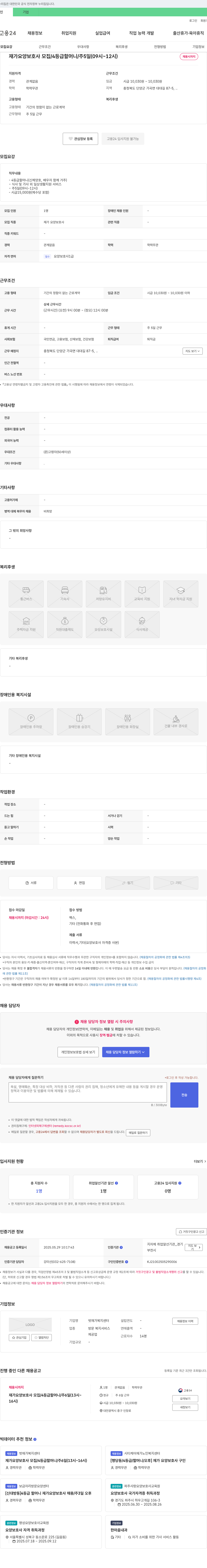207x1568 pixels.
Task: Click the 건물 내부 경사로 icon
Action: pos(176,722)
